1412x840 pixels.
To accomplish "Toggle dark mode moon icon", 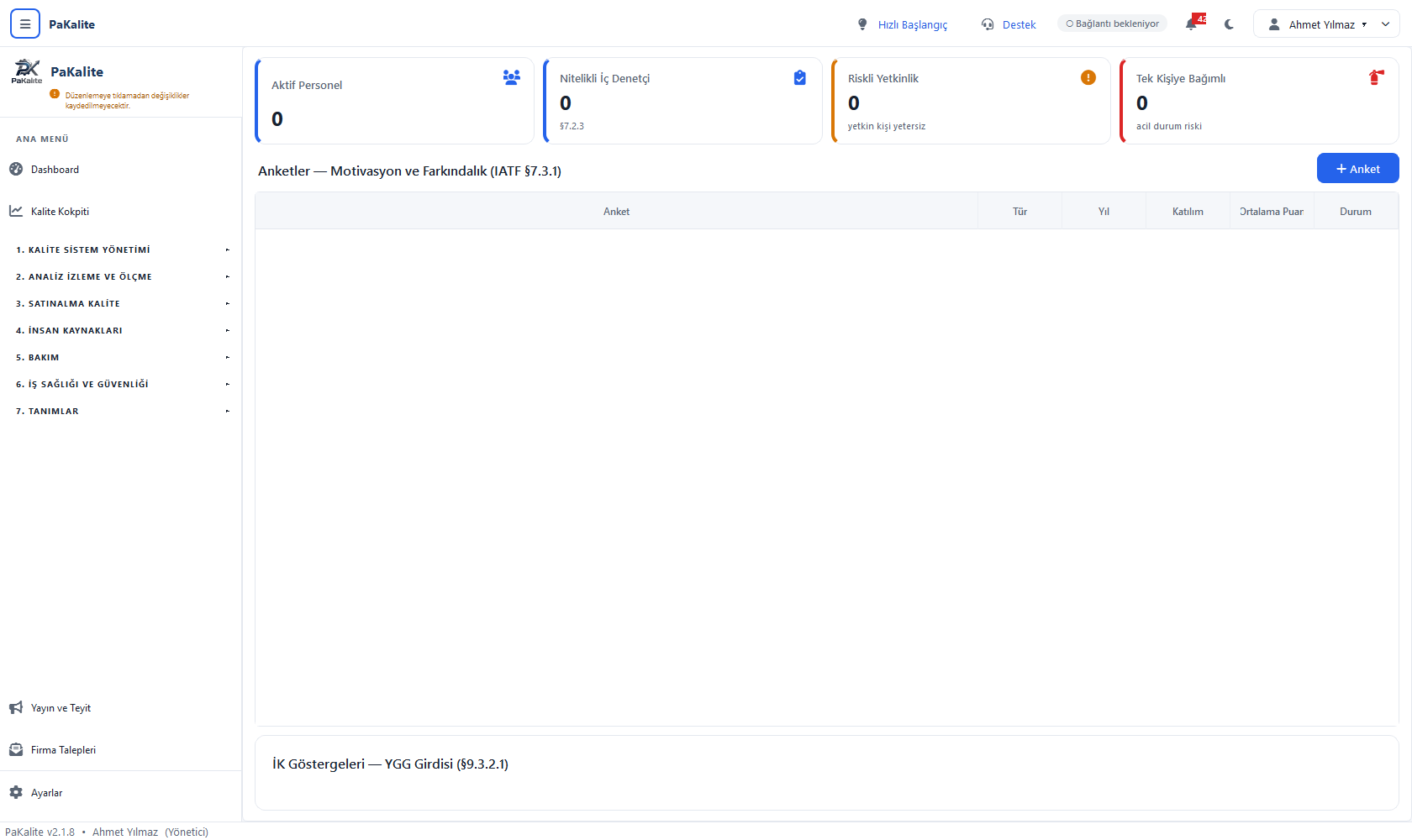I will click(1230, 24).
